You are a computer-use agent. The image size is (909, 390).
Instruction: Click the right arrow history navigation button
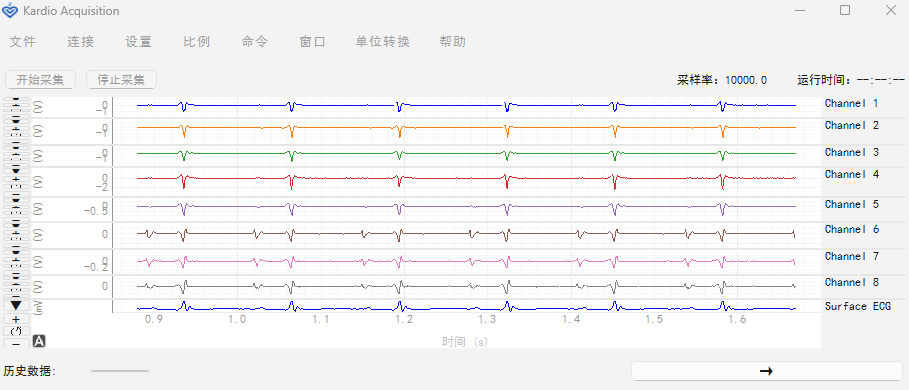(x=766, y=371)
